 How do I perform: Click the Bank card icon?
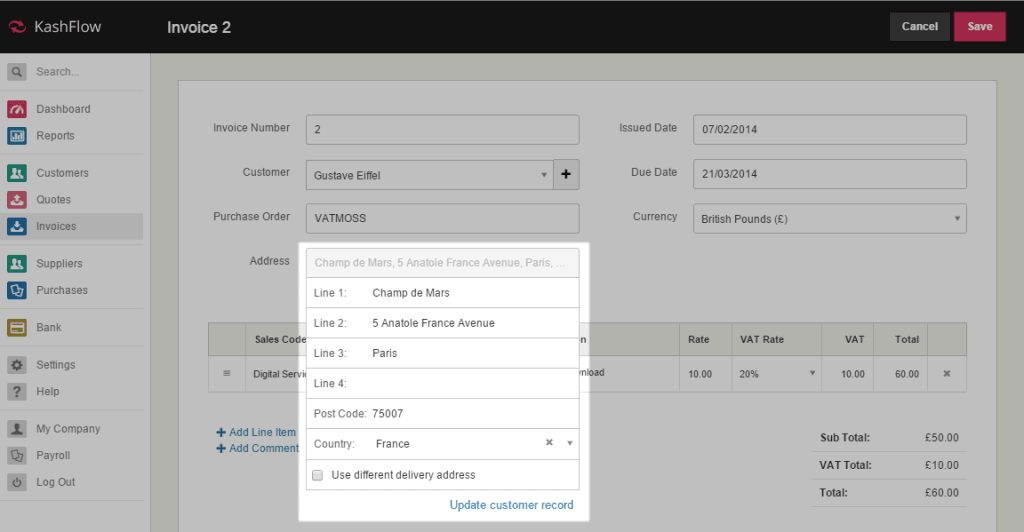click(17, 327)
